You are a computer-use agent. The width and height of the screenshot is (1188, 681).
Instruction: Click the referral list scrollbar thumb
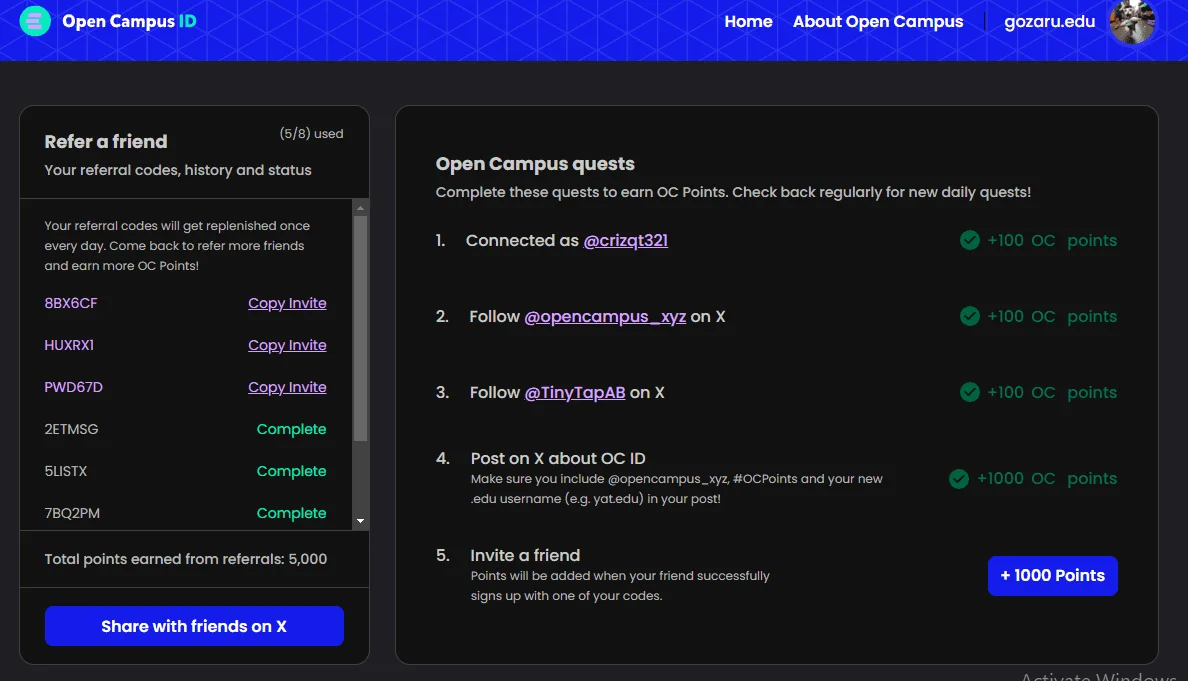point(361,328)
